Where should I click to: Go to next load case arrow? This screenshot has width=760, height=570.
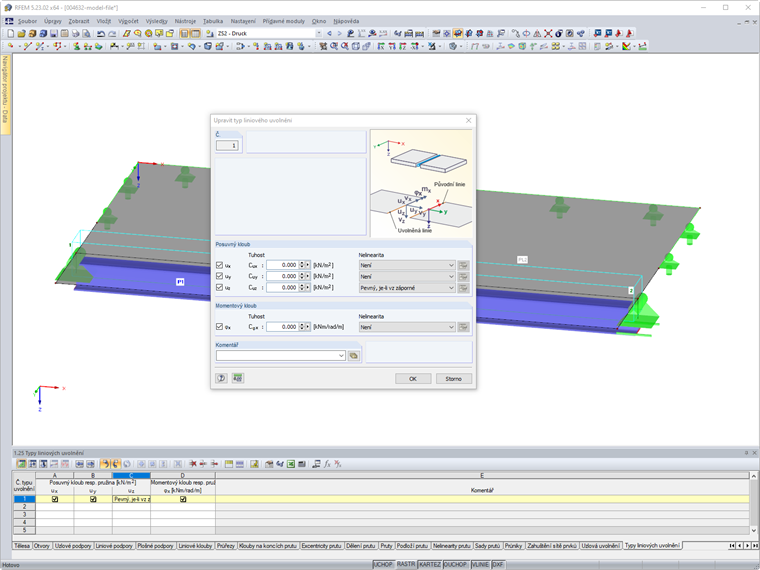[339, 33]
